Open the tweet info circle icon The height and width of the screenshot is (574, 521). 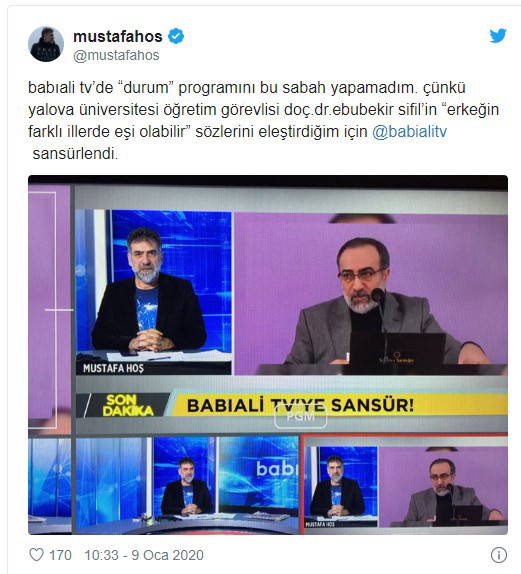click(x=499, y=555)
